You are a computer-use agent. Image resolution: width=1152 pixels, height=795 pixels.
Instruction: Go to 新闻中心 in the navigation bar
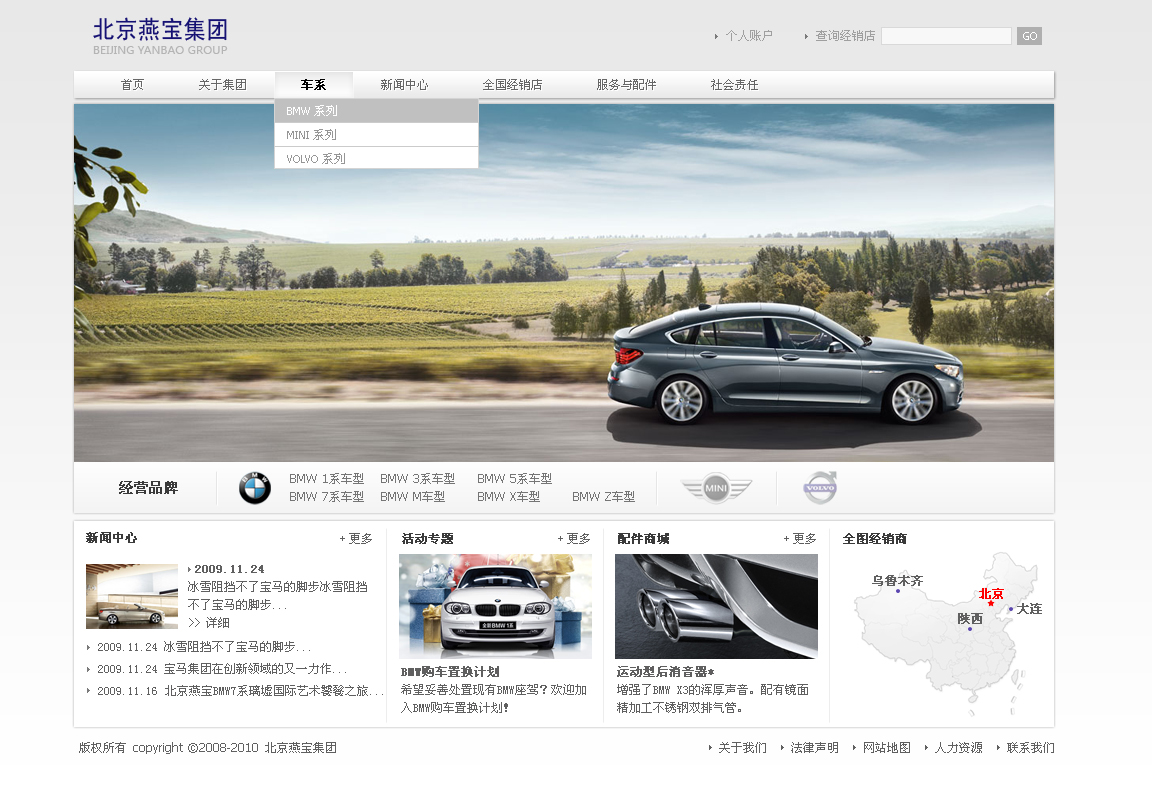(x=404, y=84)
